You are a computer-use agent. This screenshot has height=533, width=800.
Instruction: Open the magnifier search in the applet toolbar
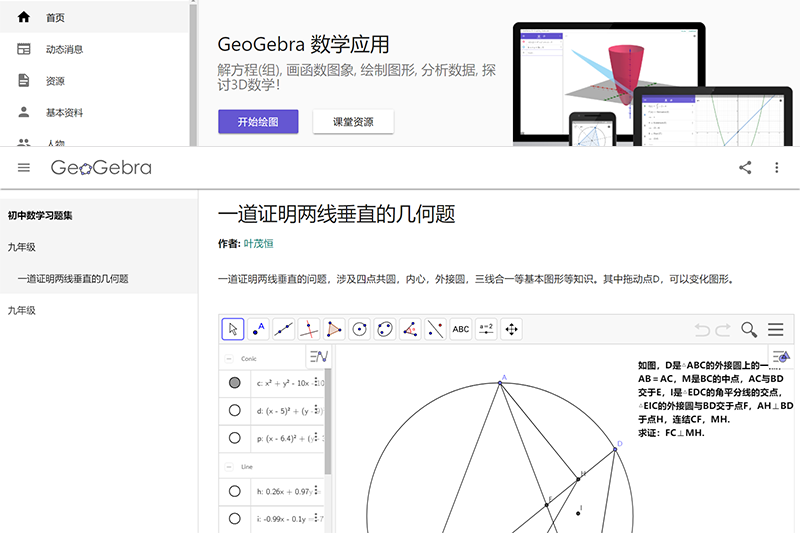coord(748,329)
